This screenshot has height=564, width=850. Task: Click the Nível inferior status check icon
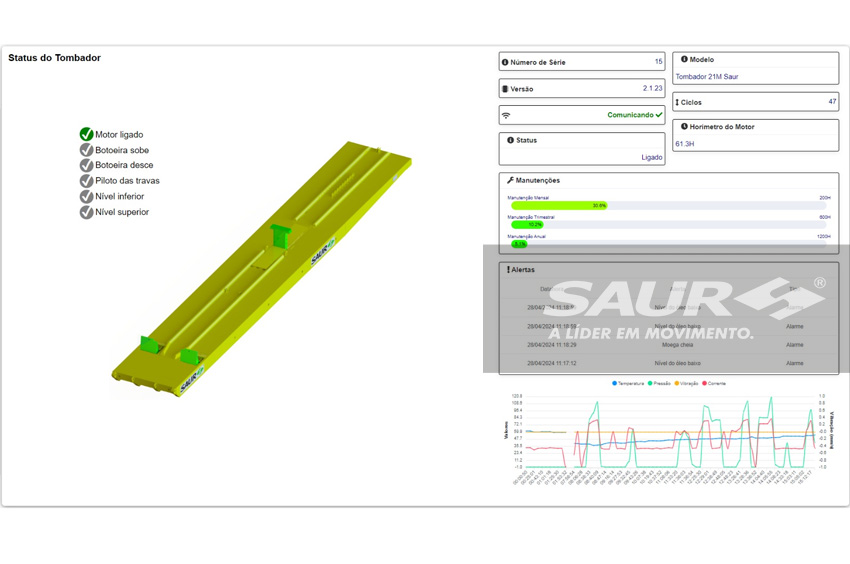point(86,196)
